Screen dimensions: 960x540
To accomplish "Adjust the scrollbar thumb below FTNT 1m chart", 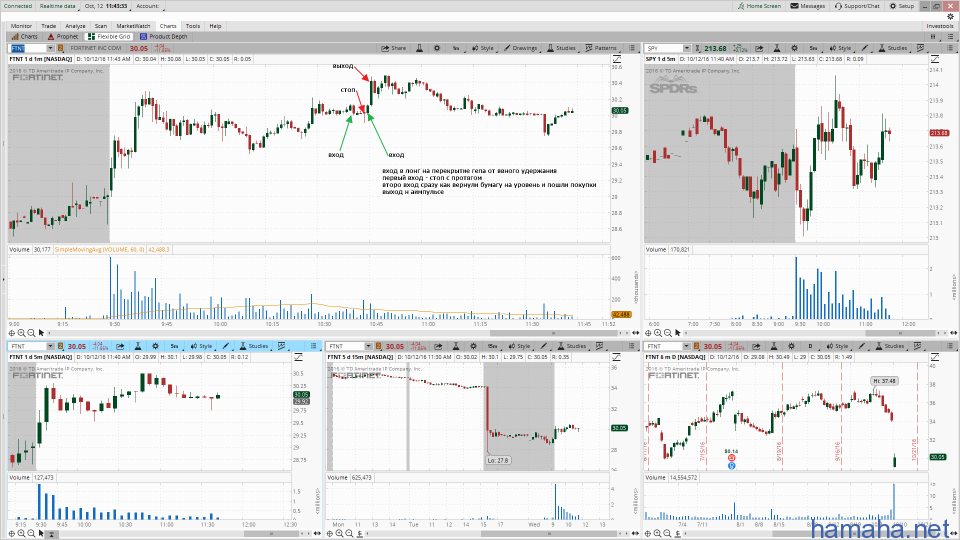I will point(553,333).
